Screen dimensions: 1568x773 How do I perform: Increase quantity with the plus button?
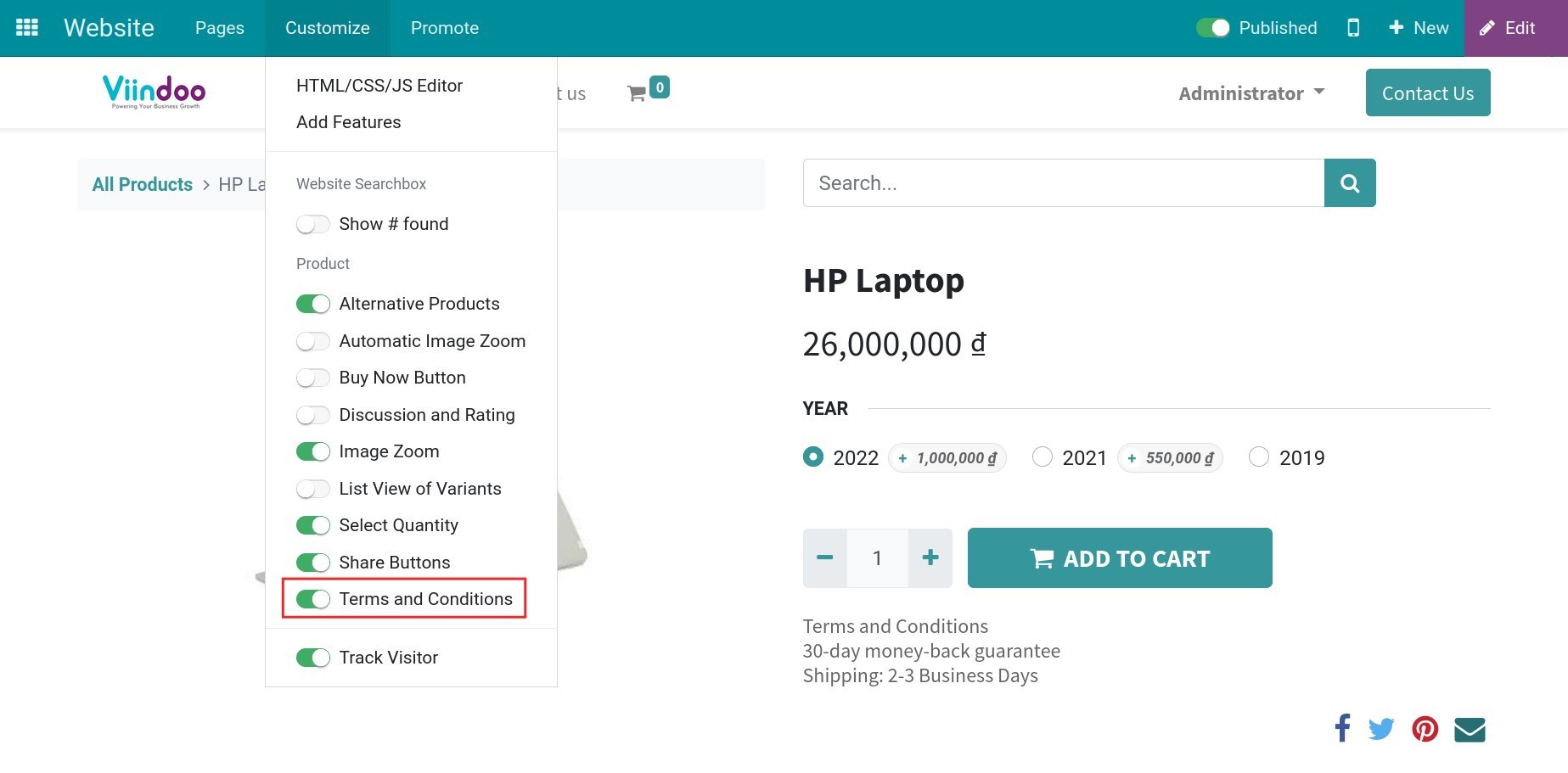tap(930, 557)
